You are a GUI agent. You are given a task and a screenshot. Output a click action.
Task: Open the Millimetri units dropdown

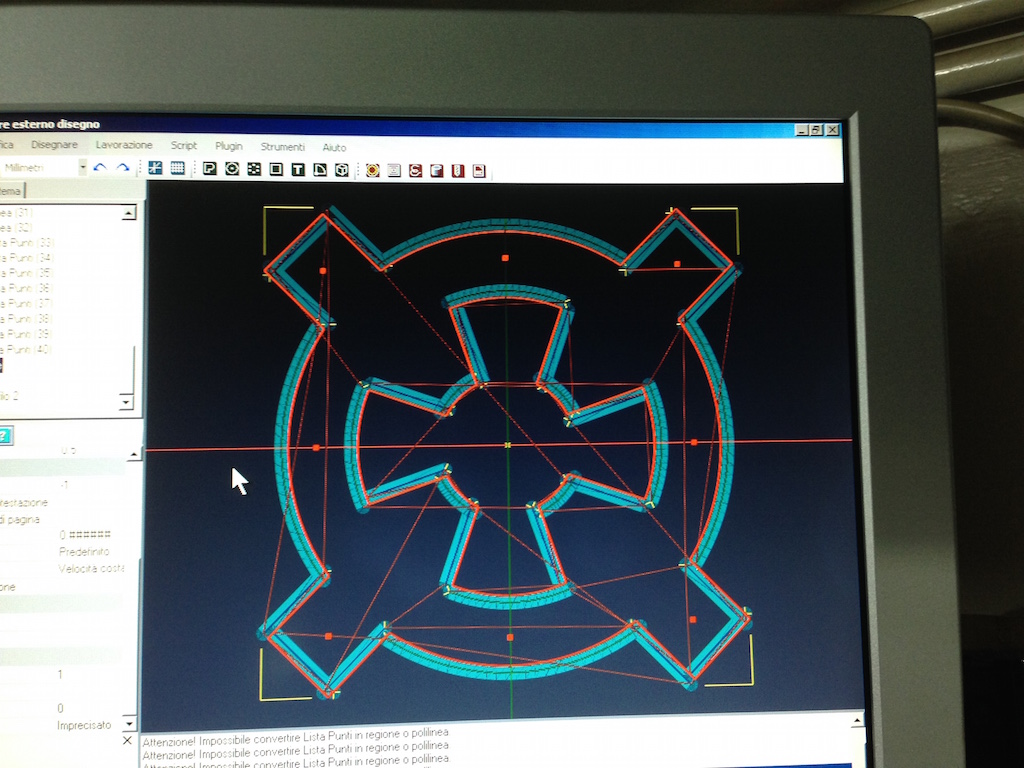click(x=82, y=168)
